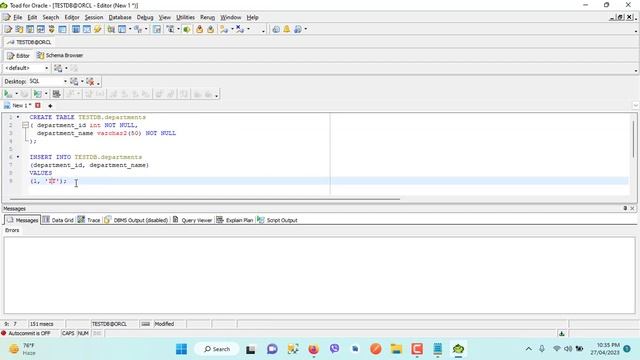640x360 pixels.
Task: Click the Errors label in the Messages panel
Action: click(x=12, y=230)
